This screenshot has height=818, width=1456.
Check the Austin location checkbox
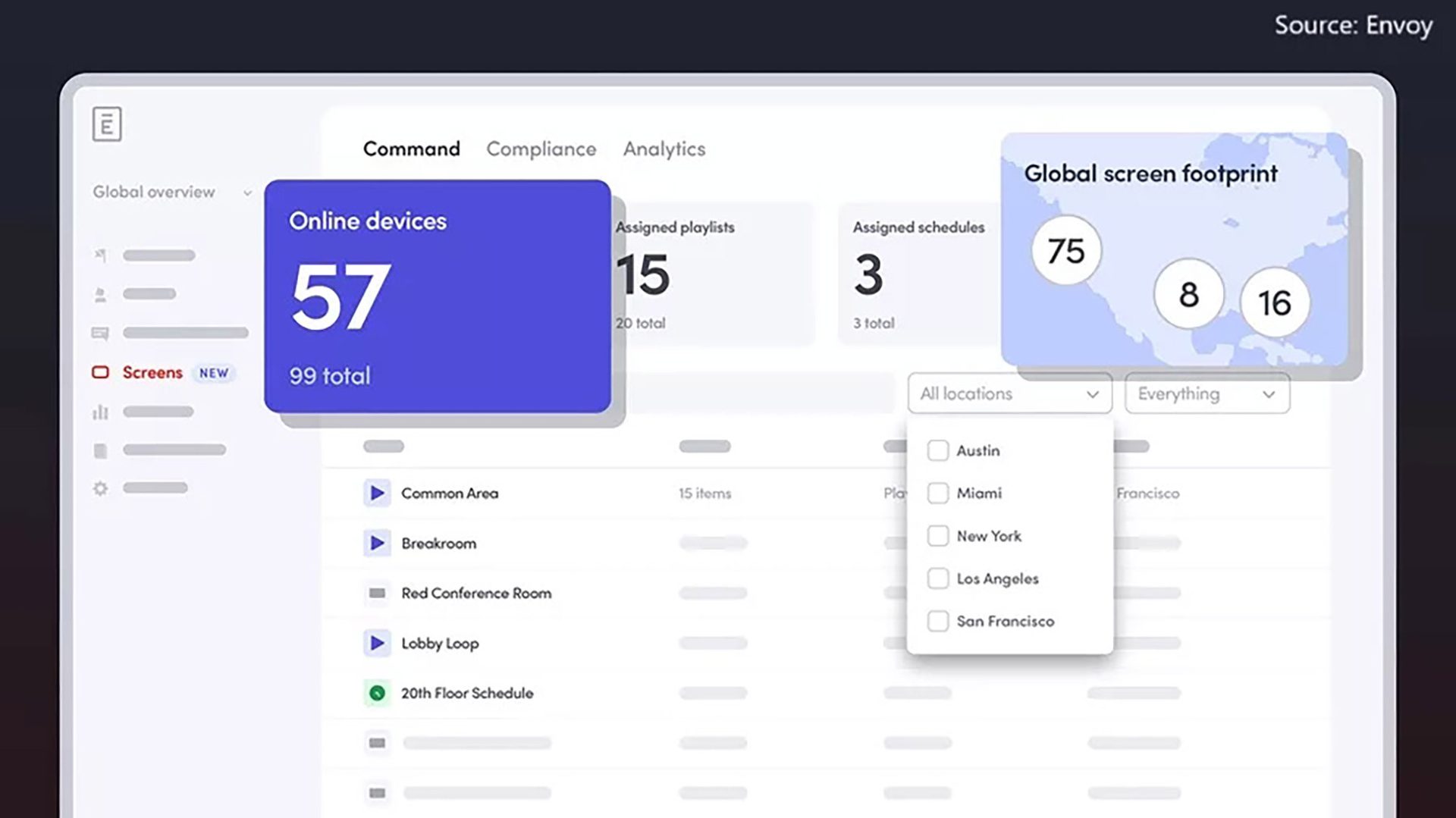tap(938, 450)
